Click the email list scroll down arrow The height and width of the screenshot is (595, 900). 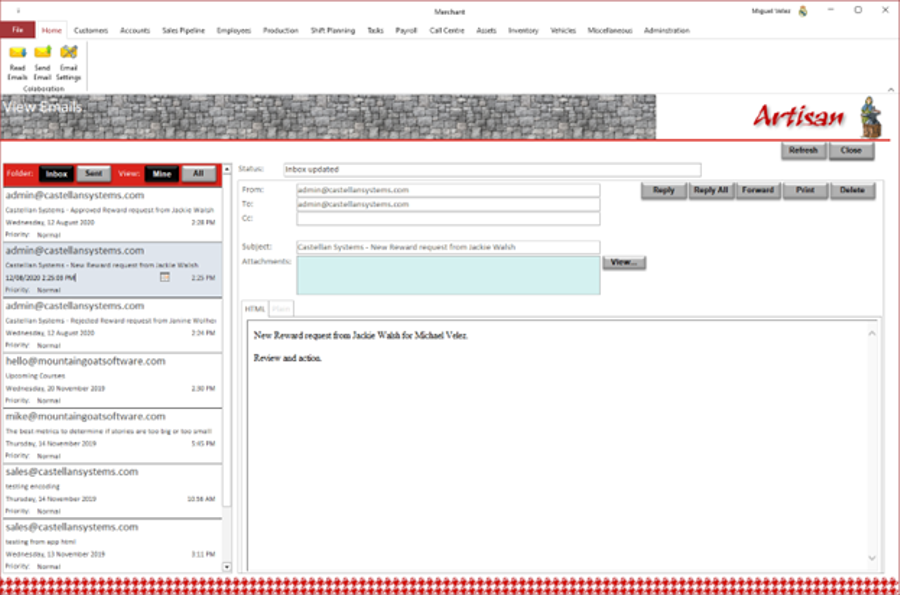[227, 567]
